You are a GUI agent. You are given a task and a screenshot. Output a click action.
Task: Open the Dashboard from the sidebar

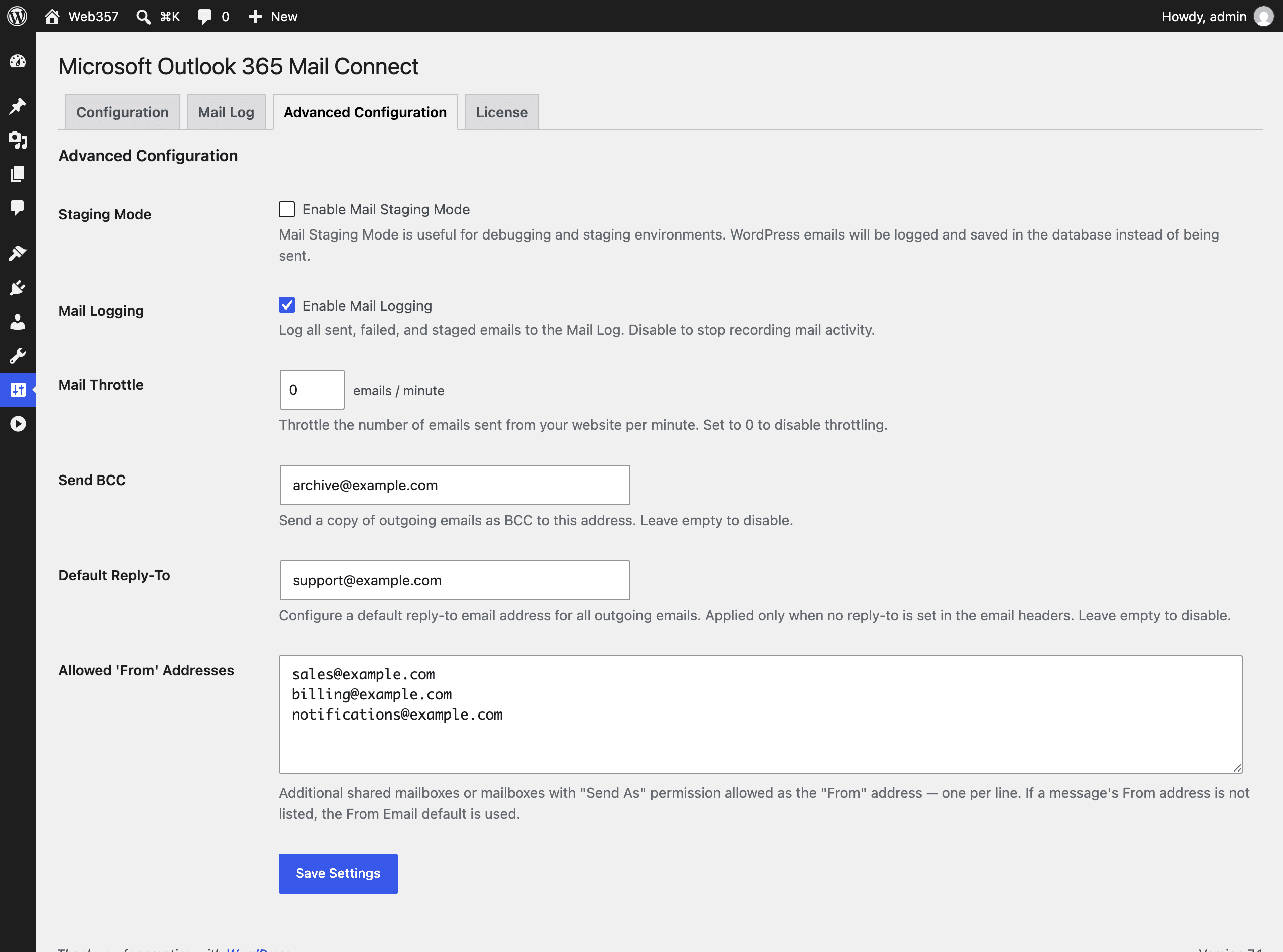(18, 61)
